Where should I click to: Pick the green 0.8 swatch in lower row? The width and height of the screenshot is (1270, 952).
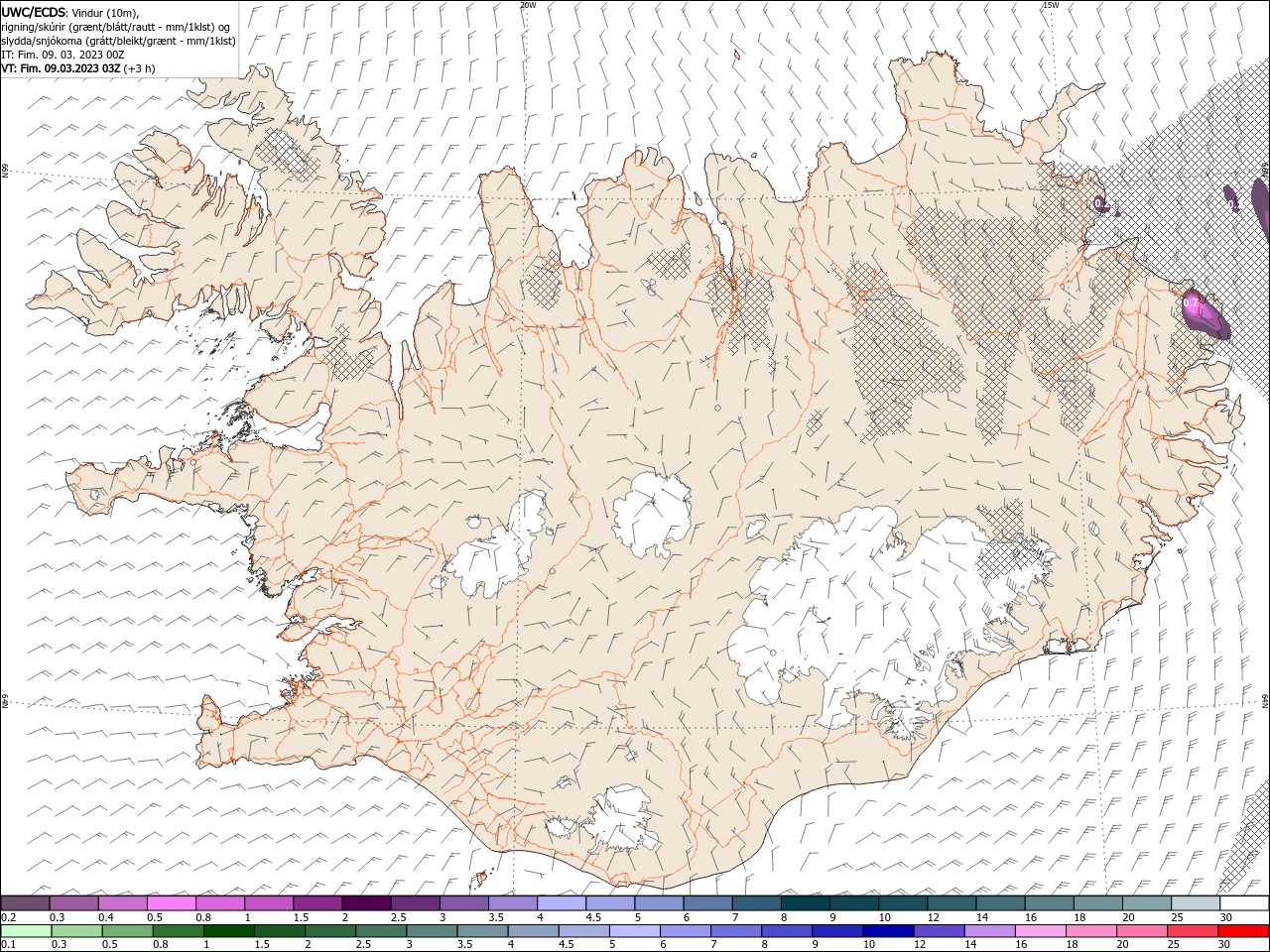(179, 931)
